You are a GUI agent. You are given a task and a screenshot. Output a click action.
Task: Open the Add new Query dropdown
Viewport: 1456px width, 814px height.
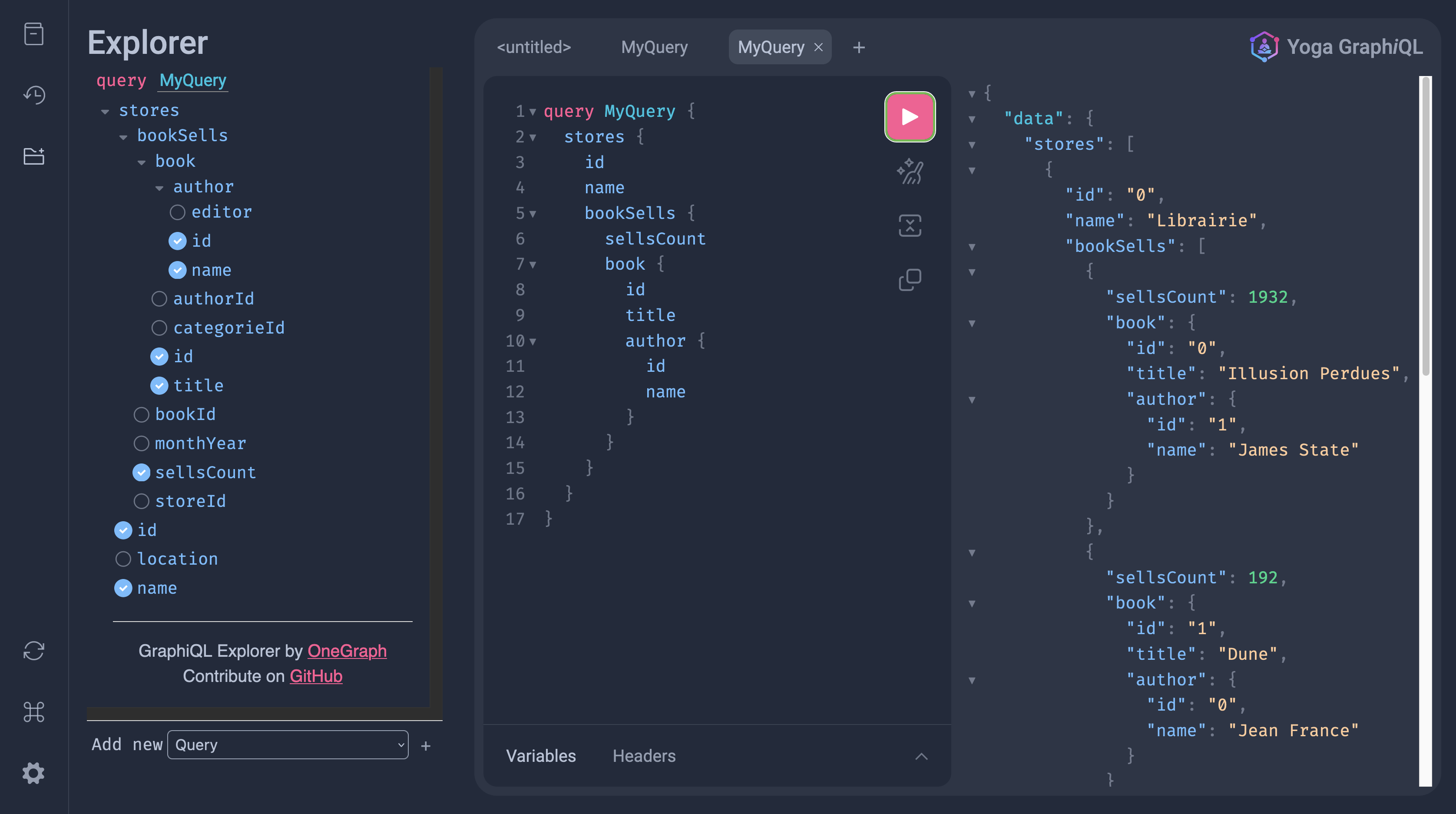(288, 745)
